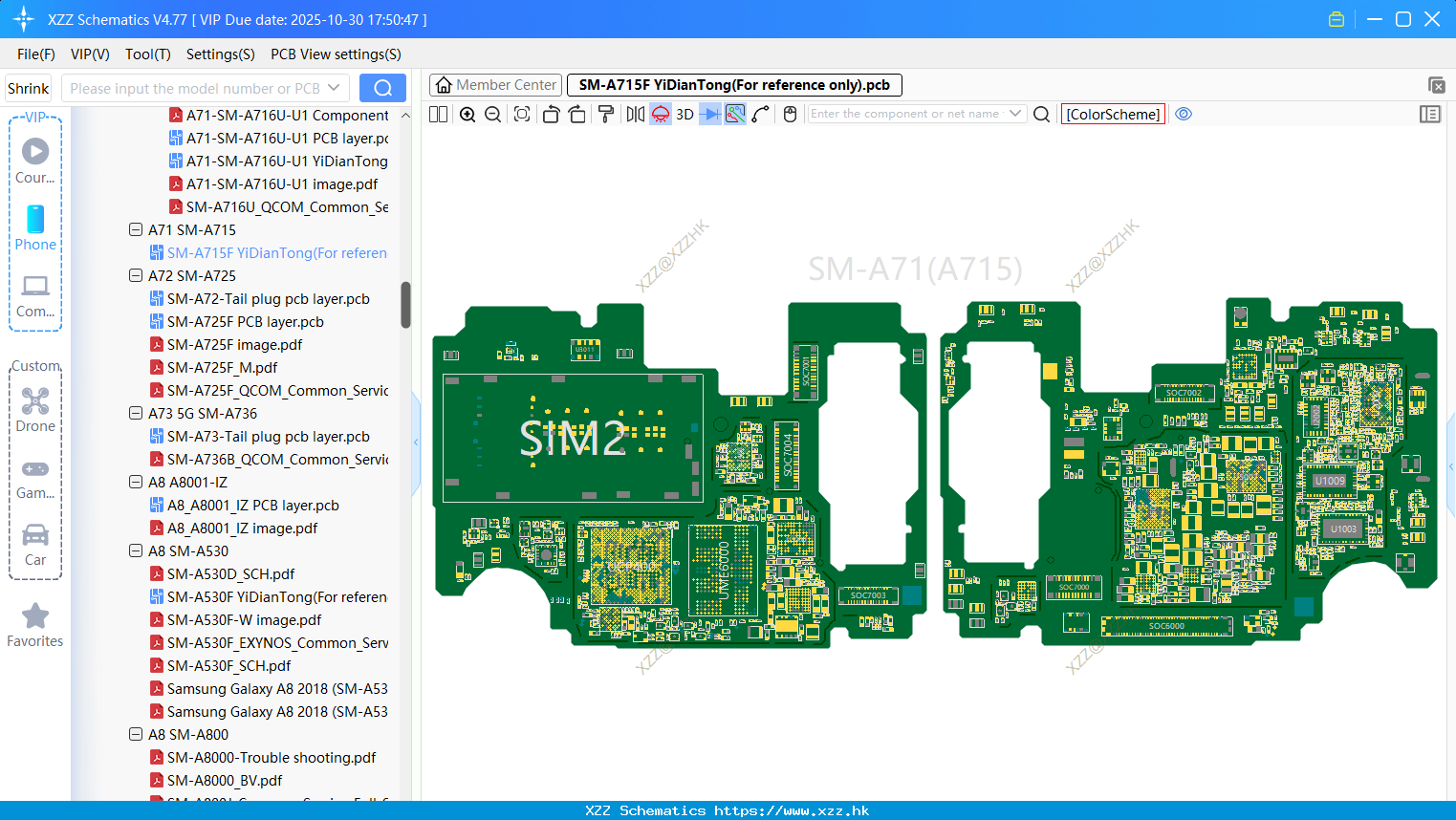
Task: Switch to 3D view
Action: pyautogui.click(x=685, y=114)
